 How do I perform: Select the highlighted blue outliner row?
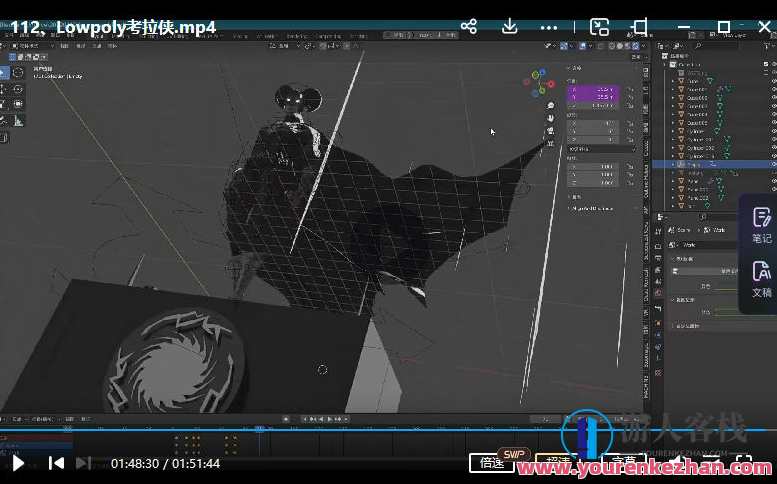tap(715, 164)
